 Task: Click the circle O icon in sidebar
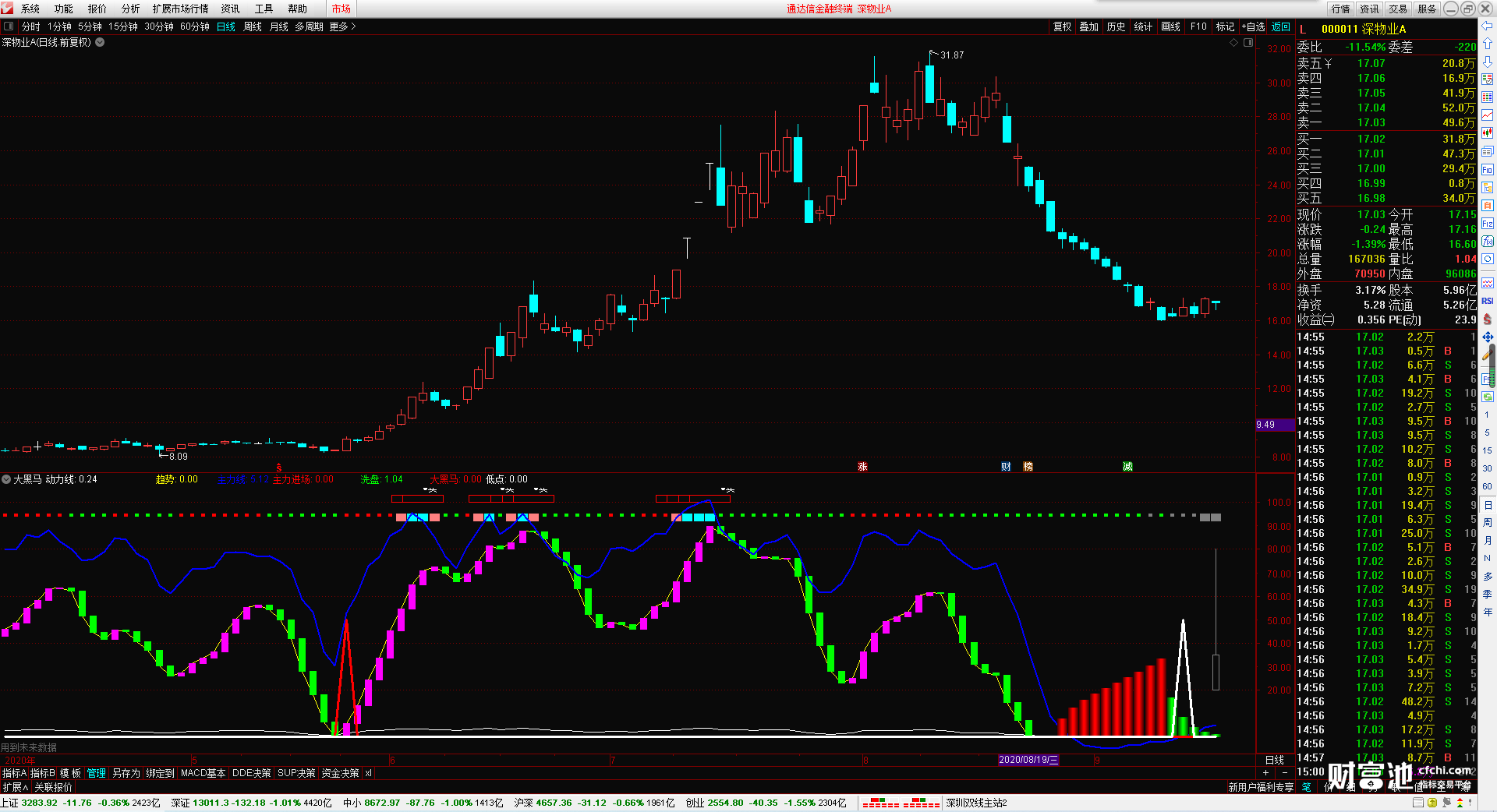click(1488, 259)
